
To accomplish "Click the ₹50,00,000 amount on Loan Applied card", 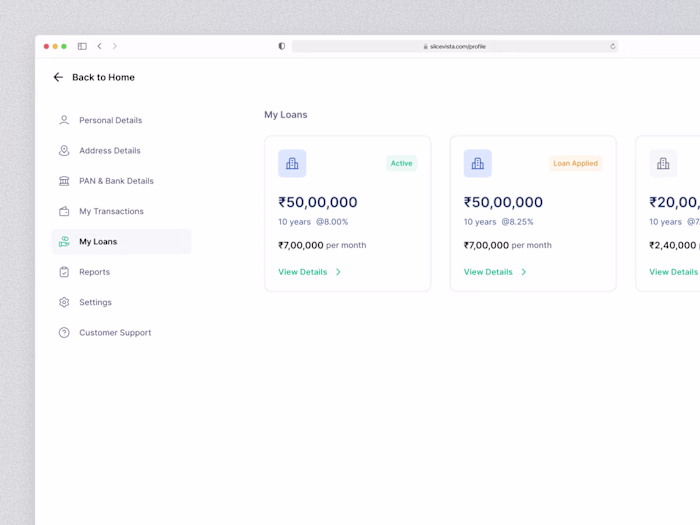I will (x=503, y=202).
